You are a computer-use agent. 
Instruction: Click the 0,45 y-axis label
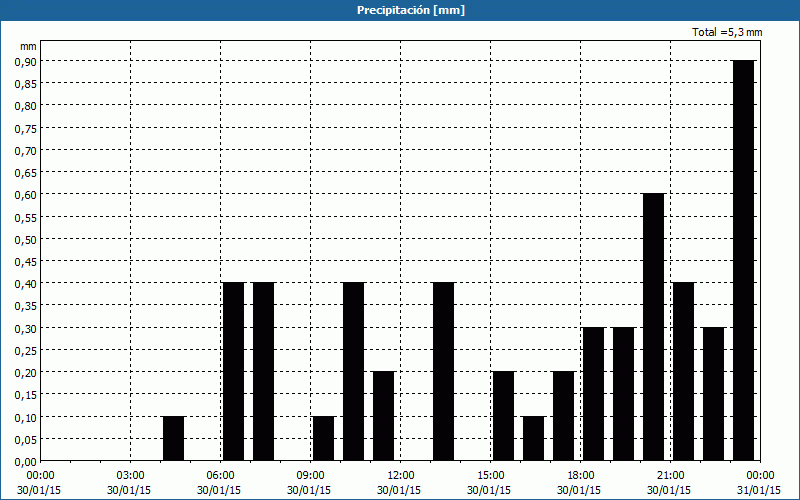[26, 261]
